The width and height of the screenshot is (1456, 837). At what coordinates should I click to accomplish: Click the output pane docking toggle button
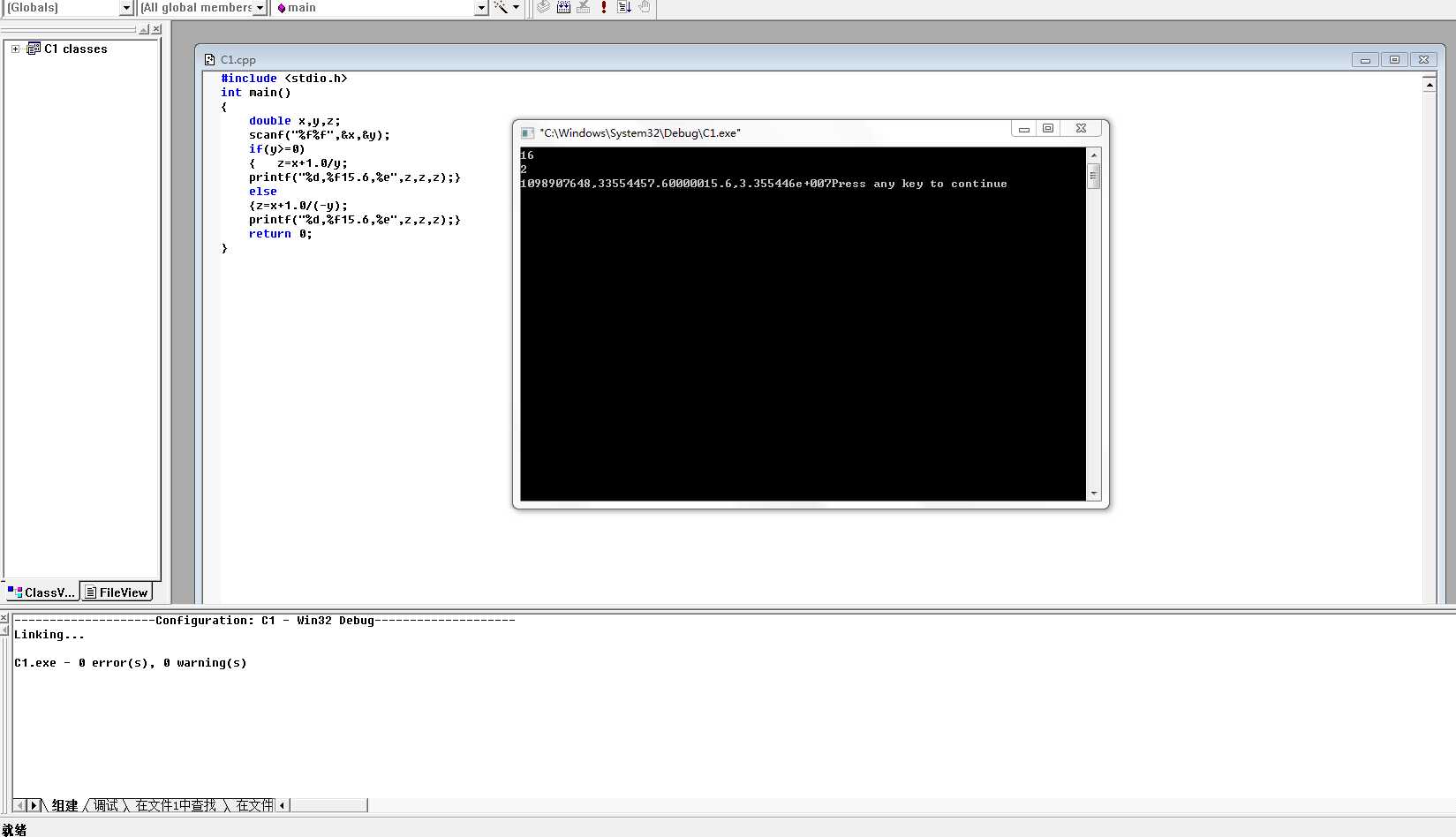click(x=4, y=630)
